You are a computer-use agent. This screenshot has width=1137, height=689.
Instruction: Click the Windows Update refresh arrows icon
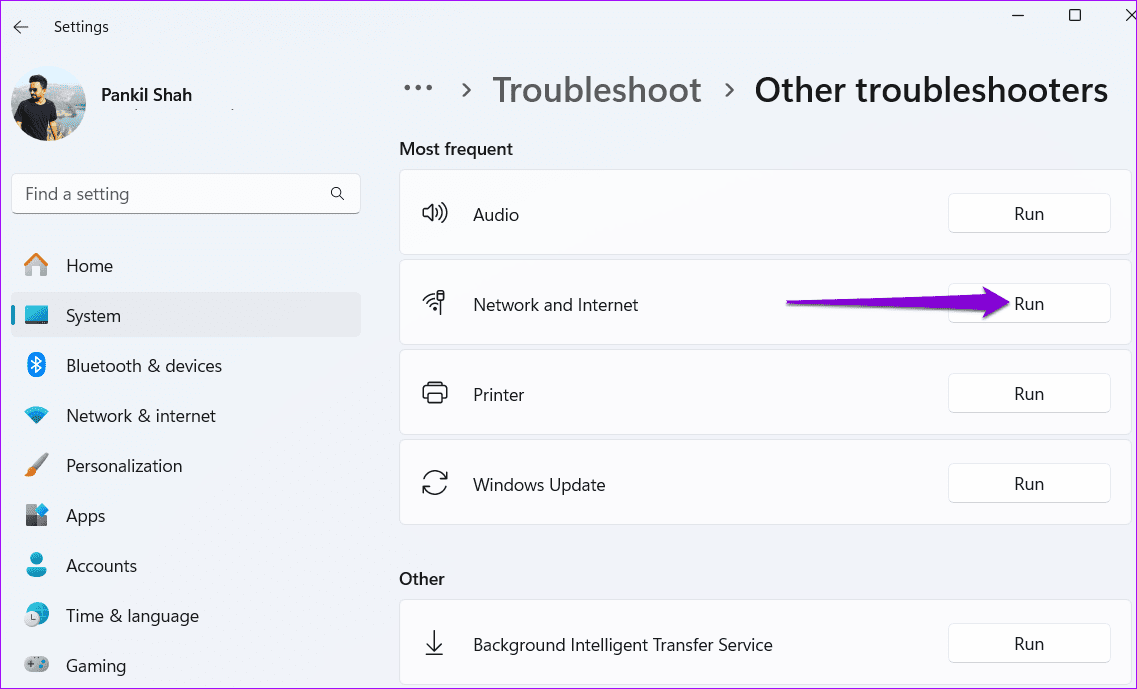(434, 483)
